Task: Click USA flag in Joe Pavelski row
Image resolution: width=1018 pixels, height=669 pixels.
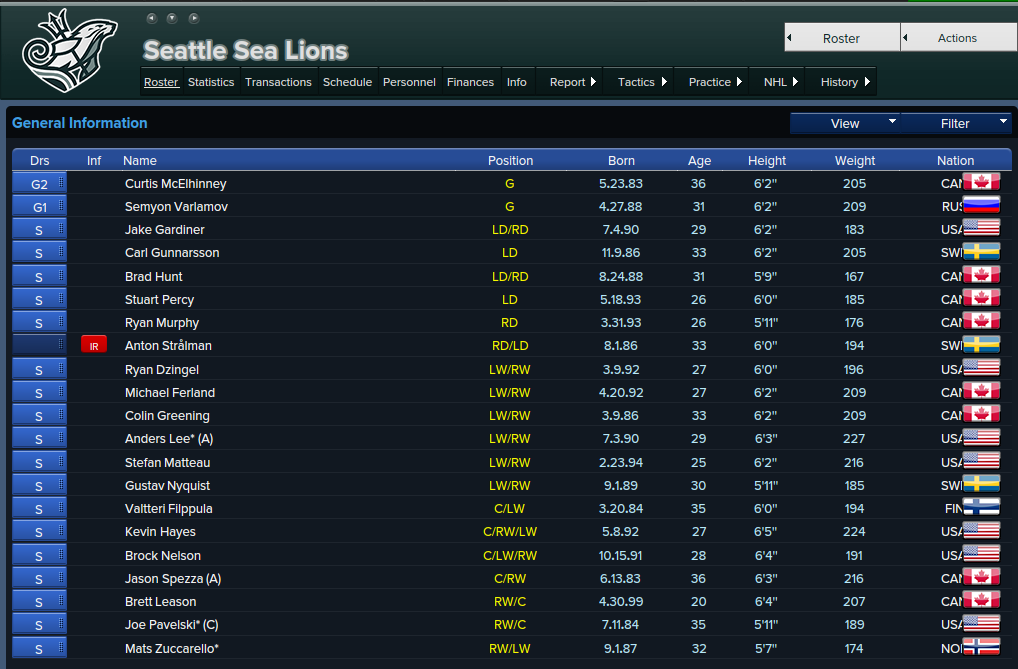Action: pos(981,624)
